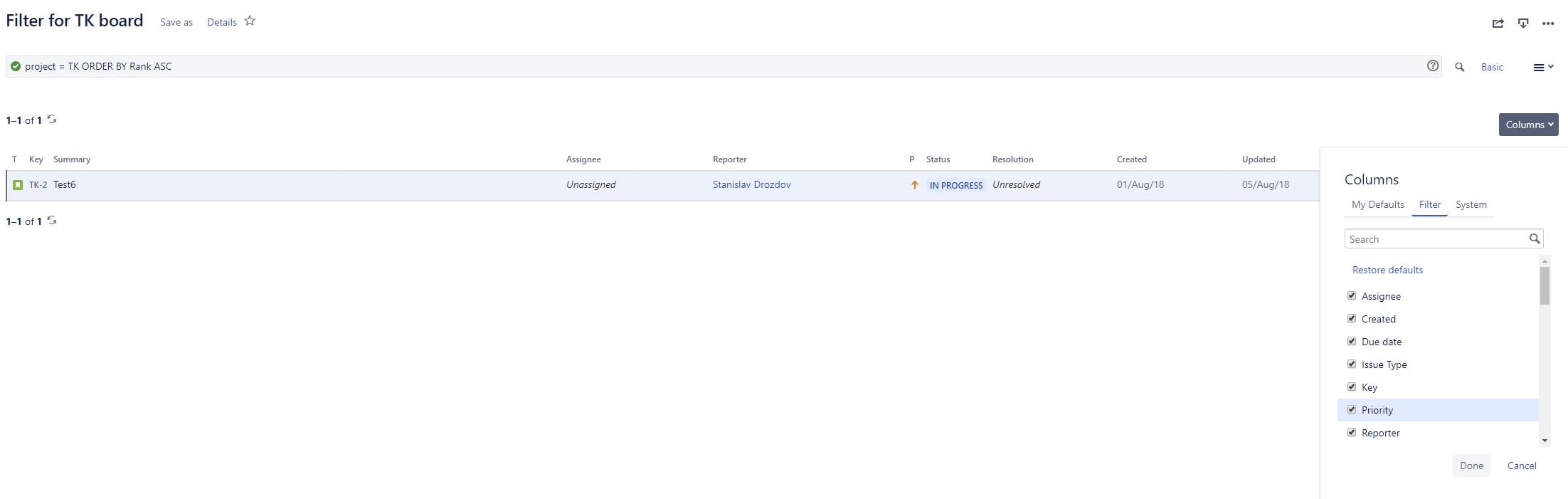Switch to System columns tab
The height and width of the screenshot is (499, 1568).
[1471, 204]
